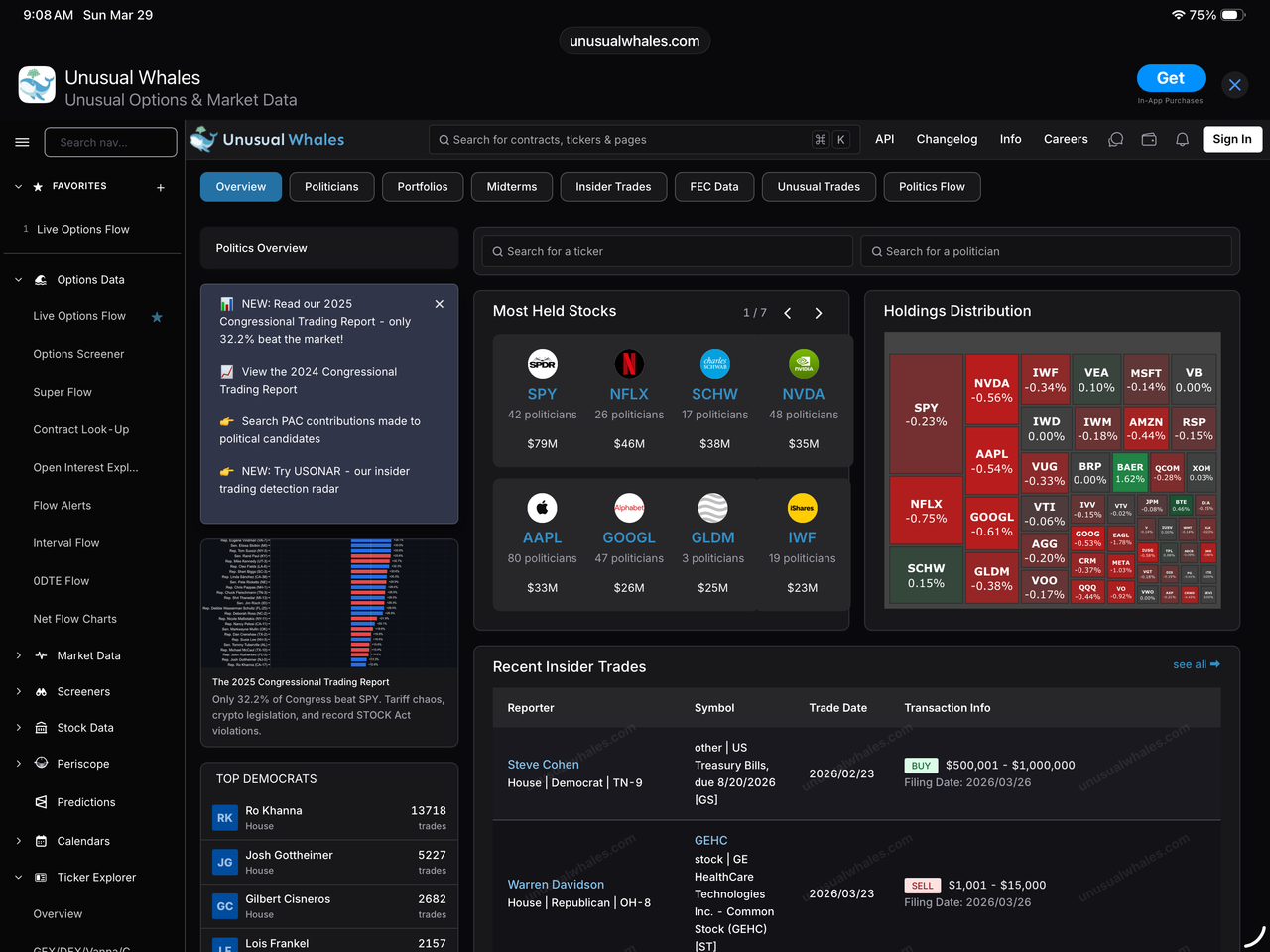
Task: Toggle star on Live Options Flow
Action: (x=157, y=317)
